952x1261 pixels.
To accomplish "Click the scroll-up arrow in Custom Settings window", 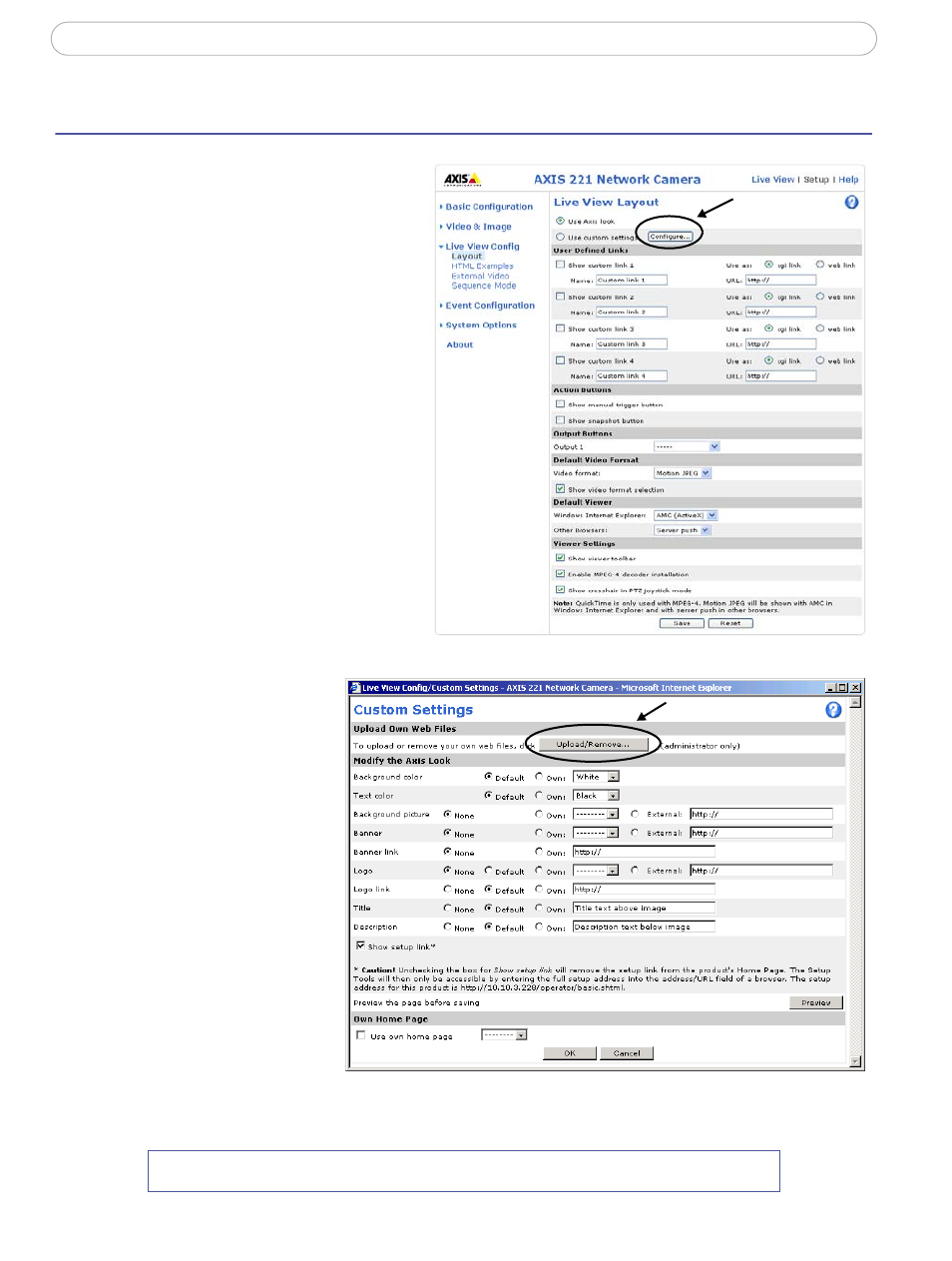I will (x=855, y=702).
